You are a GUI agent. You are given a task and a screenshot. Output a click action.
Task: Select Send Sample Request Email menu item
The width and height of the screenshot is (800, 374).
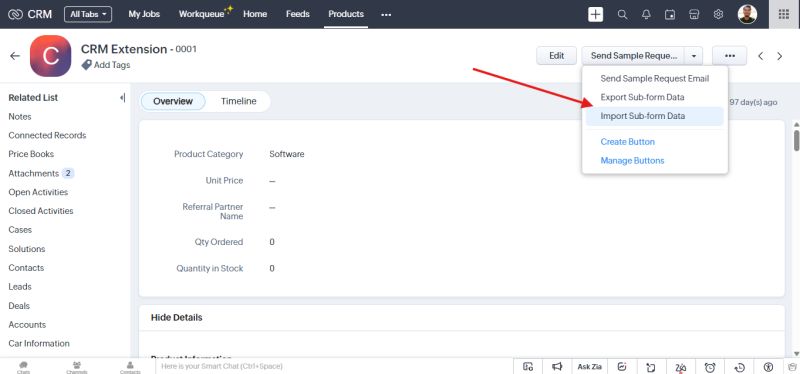point(655,79)
